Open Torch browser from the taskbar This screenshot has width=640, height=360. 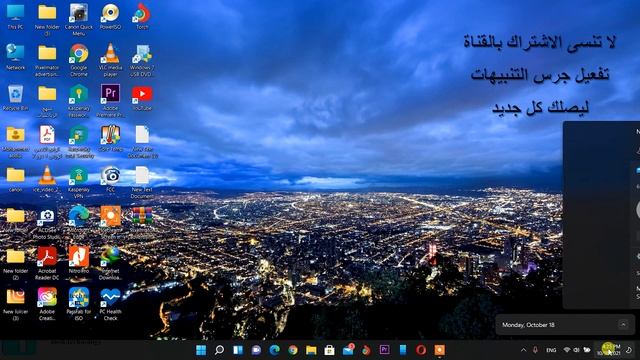(366, 350)
